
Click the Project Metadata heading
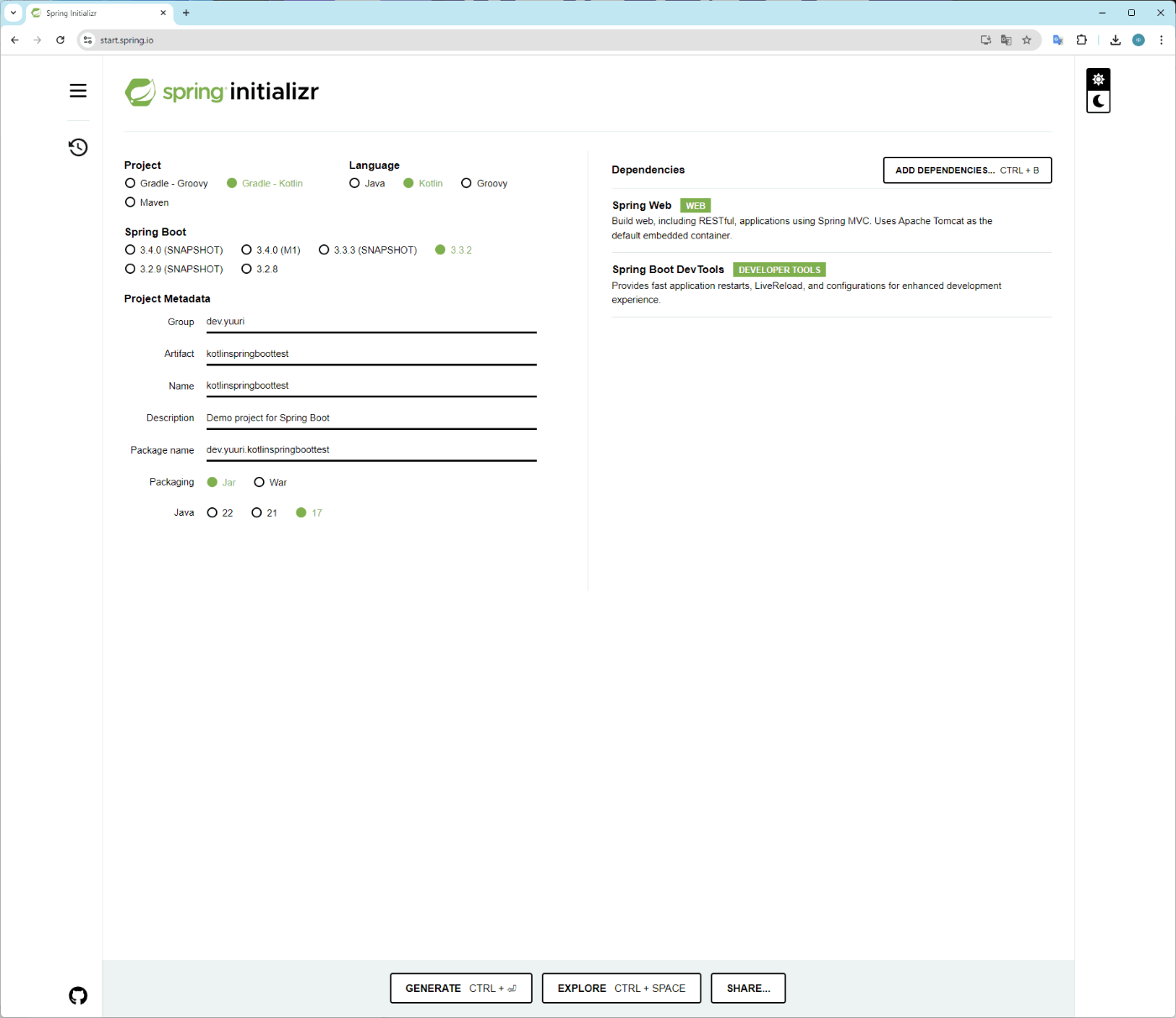click(167, 299)
